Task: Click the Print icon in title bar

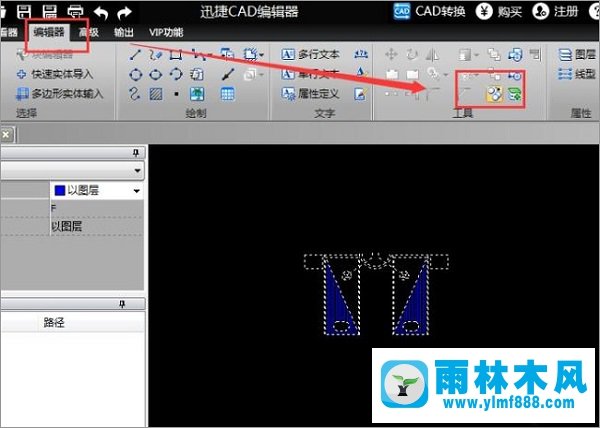Action: pyautogui.click(x=75, y=12)
